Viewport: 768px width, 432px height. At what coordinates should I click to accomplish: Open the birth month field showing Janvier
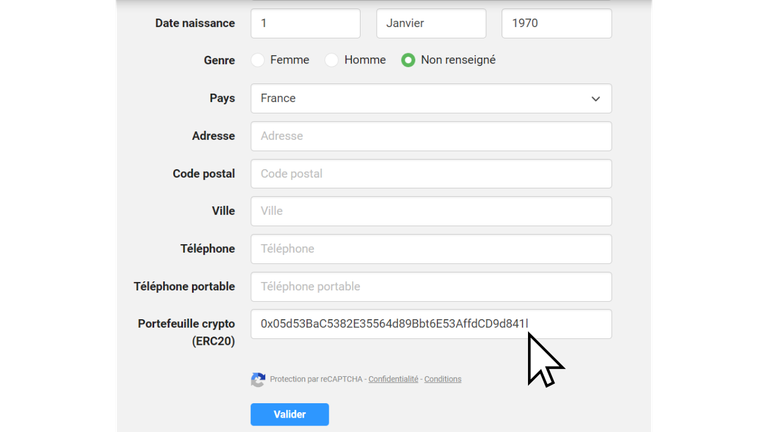point(431,23)
